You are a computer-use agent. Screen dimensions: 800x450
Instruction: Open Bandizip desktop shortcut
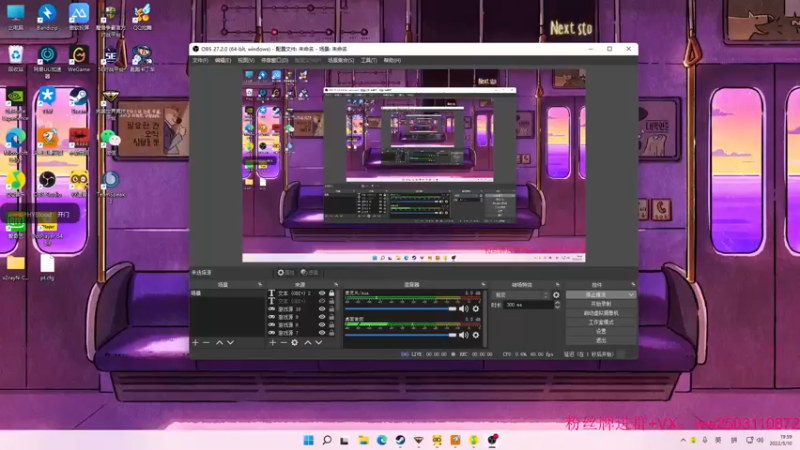point(47,16)
